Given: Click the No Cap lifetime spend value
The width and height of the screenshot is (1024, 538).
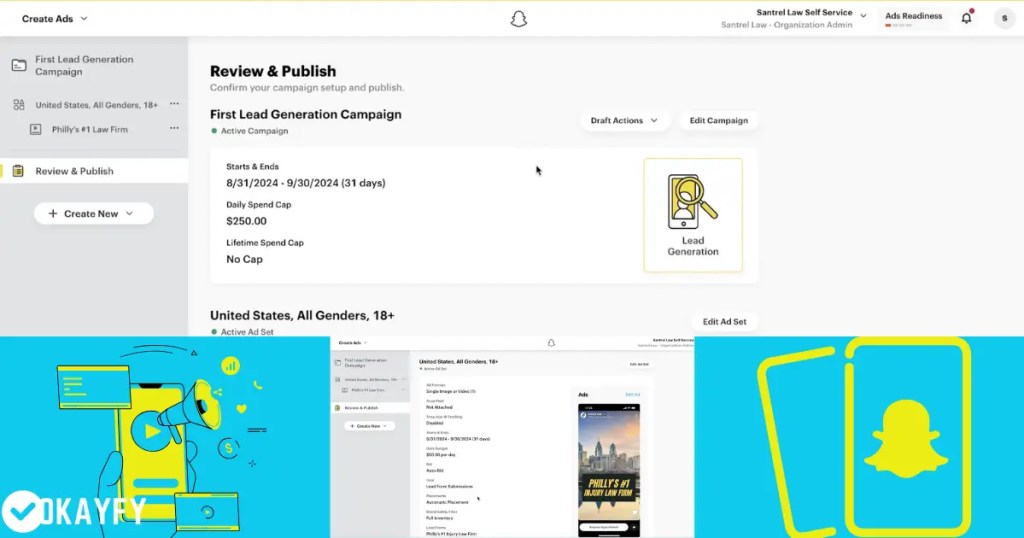Looking at the screenshot, I should coord(244,259).
